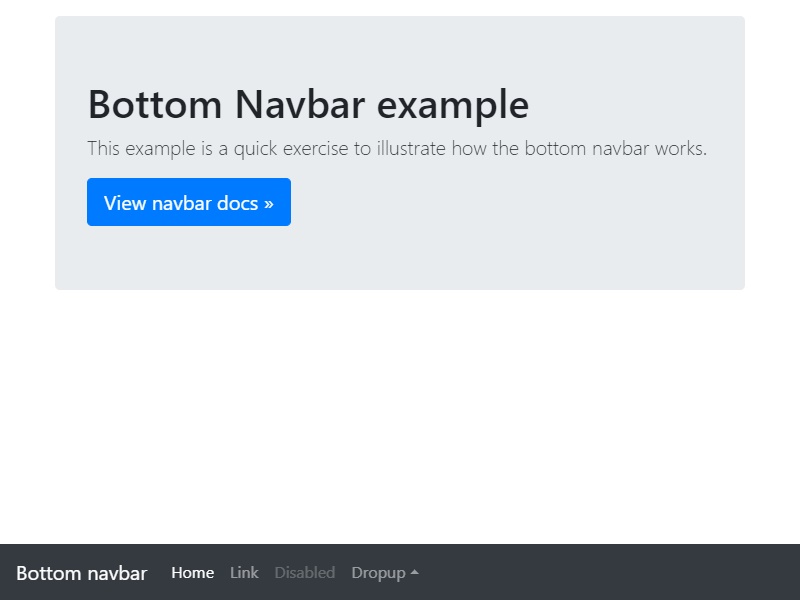The width and height of the screenshot is (800, 600).
Task: Click the Bottom Navbar example heading
Action: [x=308, y=104]
